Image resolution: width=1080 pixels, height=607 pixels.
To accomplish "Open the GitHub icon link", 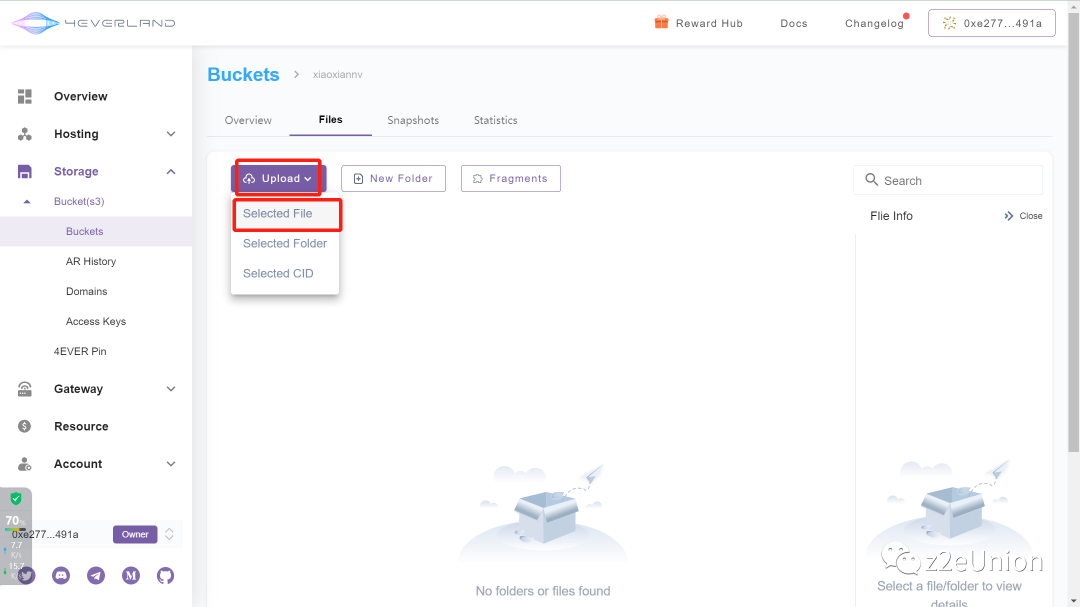I will [x=165, y=575].
